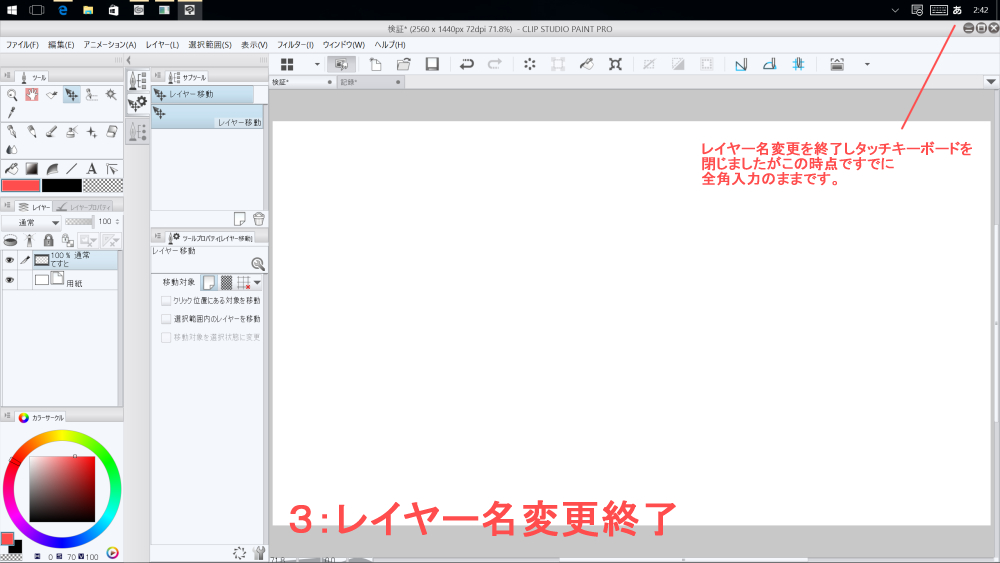Click the IME あ indicator in system tray
Image resolution: width=1000 pixels, height=563 pixels.
point(957,9)
